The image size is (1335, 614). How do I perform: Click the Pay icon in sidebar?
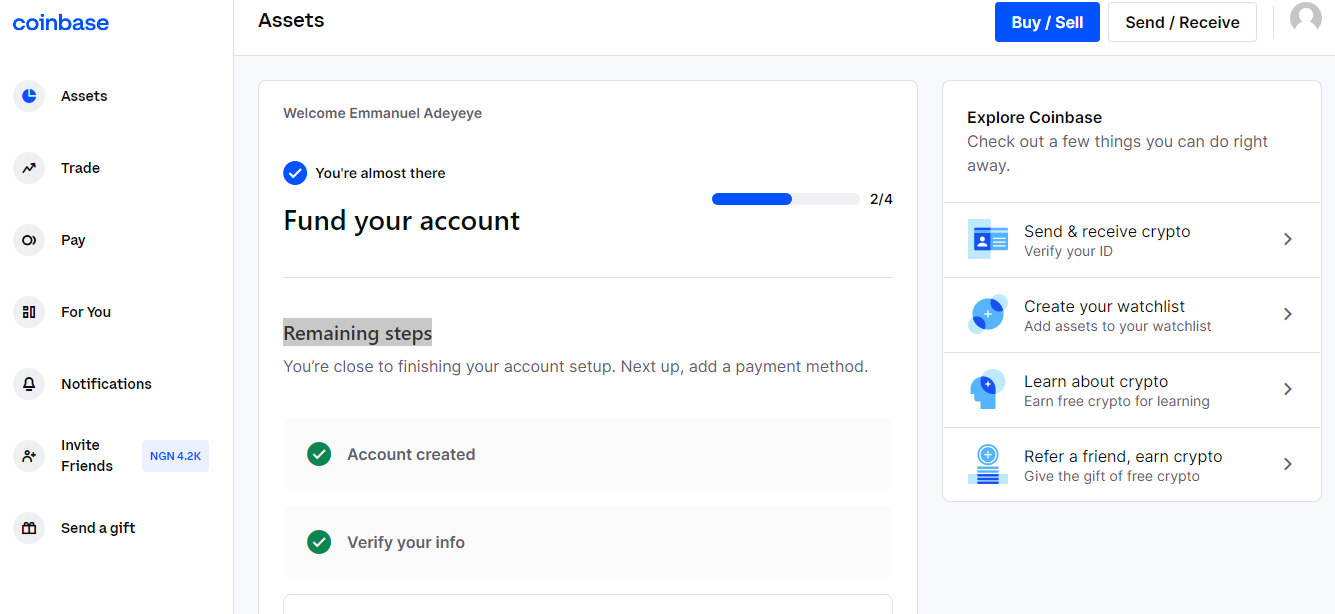[29, 240]
